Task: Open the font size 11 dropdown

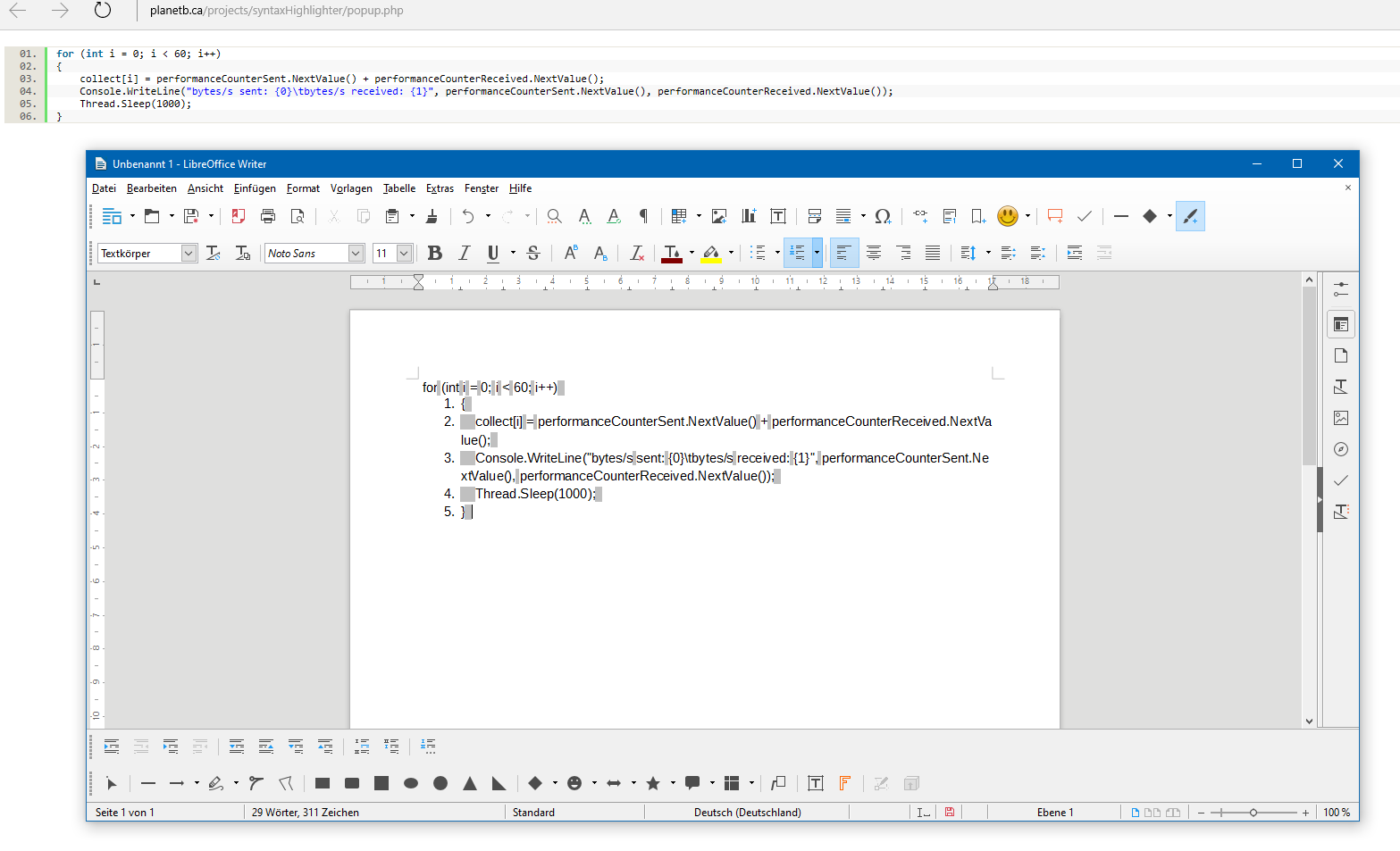Action: 404,253
